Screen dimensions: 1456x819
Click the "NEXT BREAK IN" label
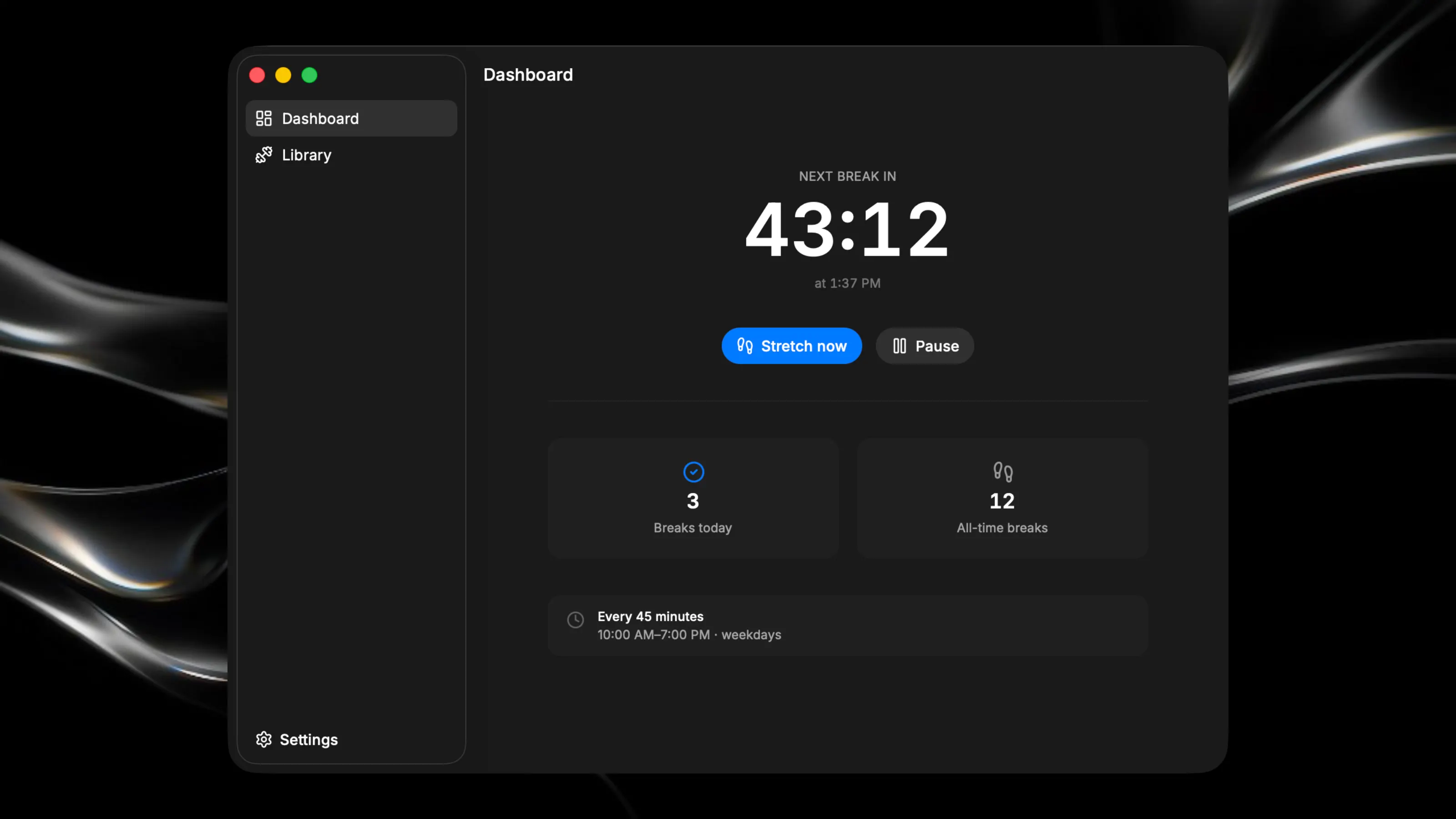(x=847, y=177)
